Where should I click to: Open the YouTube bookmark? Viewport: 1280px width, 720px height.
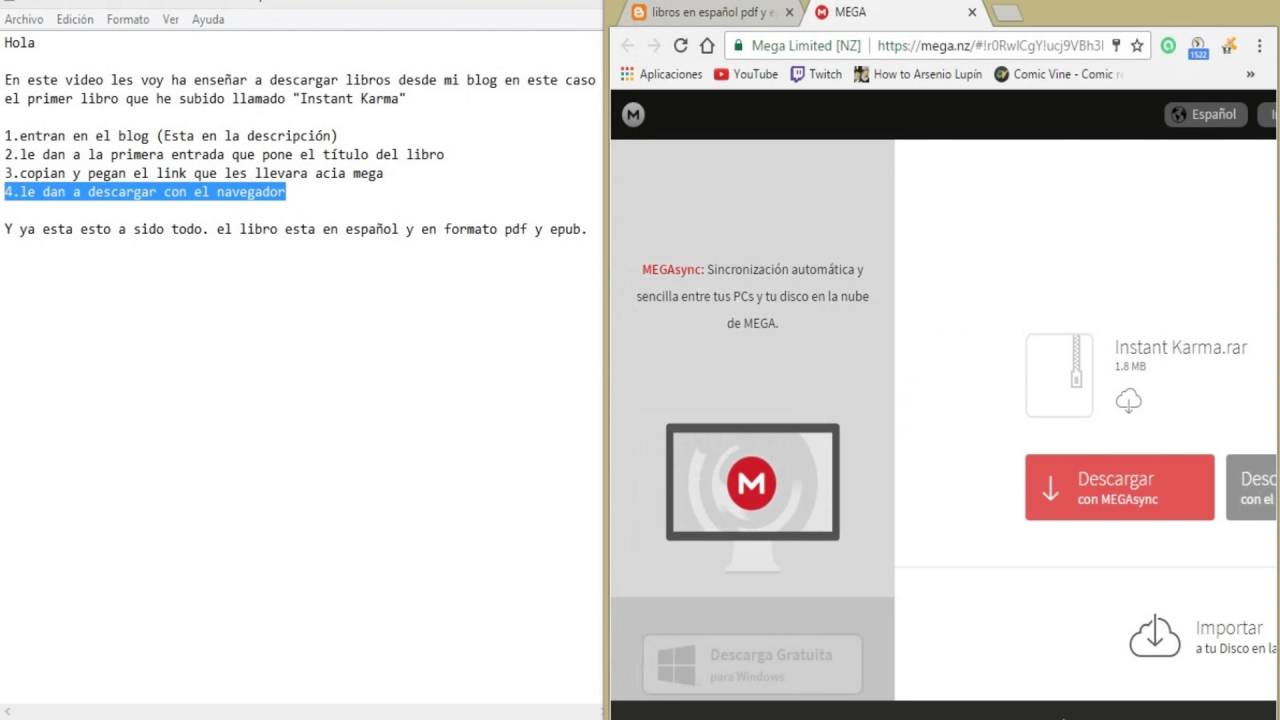click(746, 74)
